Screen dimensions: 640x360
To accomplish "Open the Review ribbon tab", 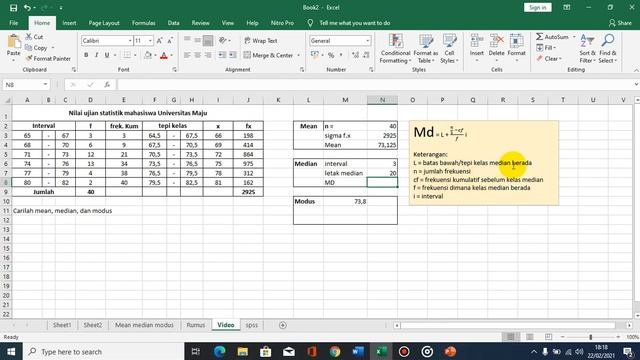I will (x=200, y=23).
